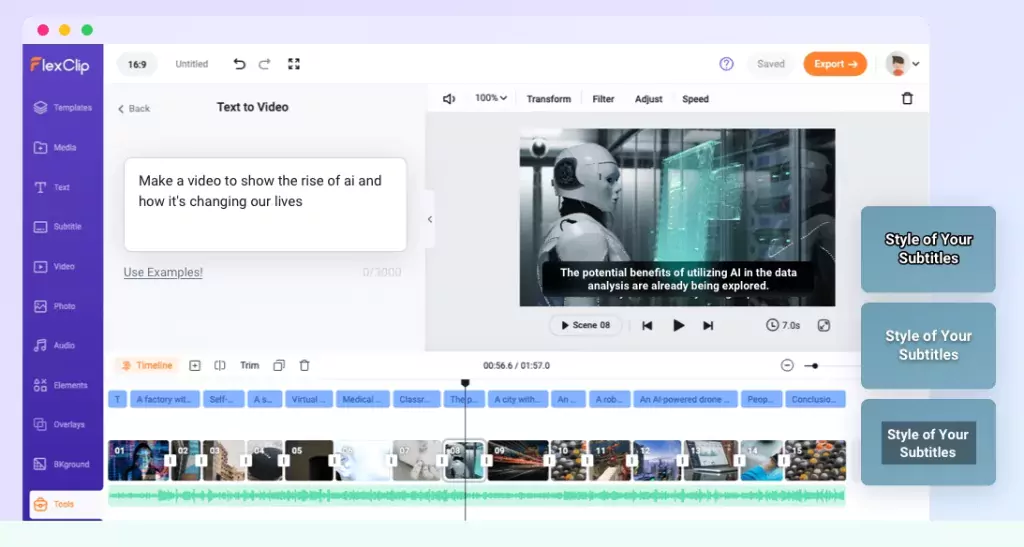Click the split clip icon
This screenshot has height=547, width=1024.
coord(220,366)
